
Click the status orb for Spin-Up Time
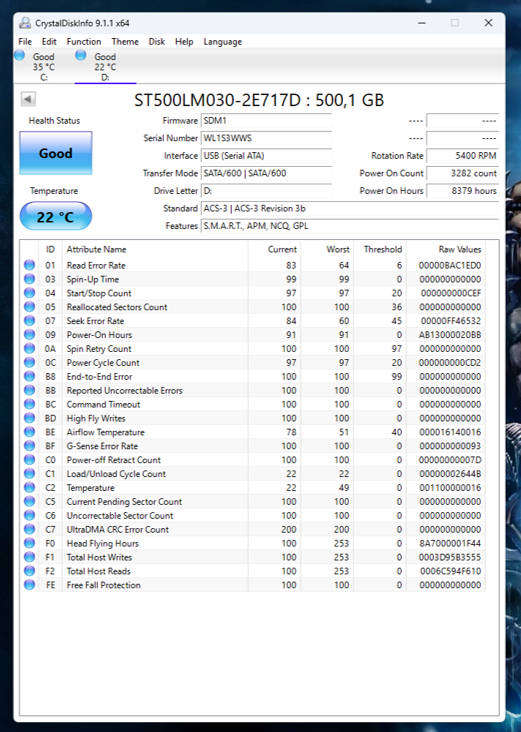(x=29, y=279)
